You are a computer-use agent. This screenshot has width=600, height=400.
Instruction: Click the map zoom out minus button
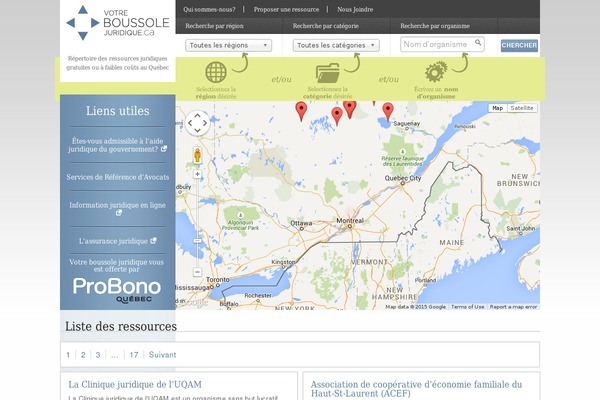click(197, 272)
